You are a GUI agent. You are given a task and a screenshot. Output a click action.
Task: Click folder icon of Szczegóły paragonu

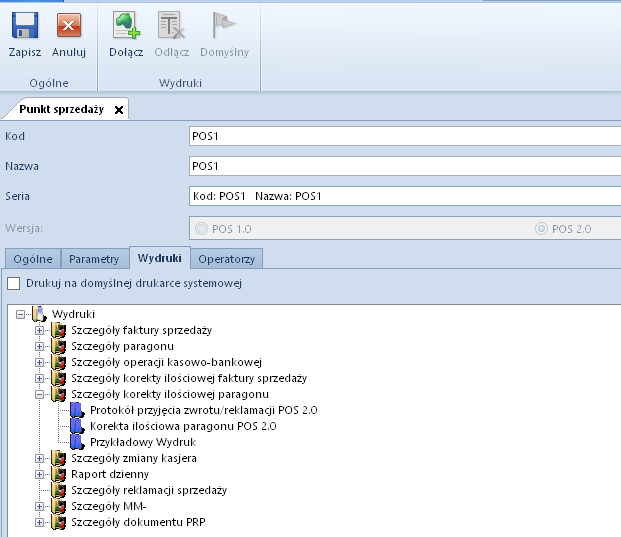tap(59, 346)
